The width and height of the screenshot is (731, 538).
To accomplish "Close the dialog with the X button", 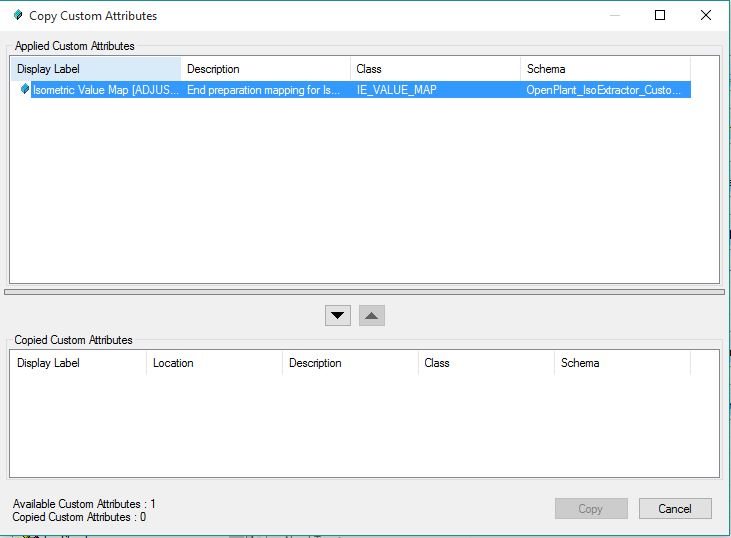I will pyautogui.click(x=706, y=15).
